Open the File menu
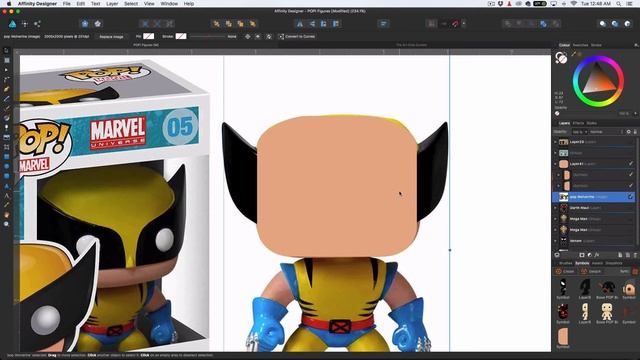640x360 pixels. [67, 4]
